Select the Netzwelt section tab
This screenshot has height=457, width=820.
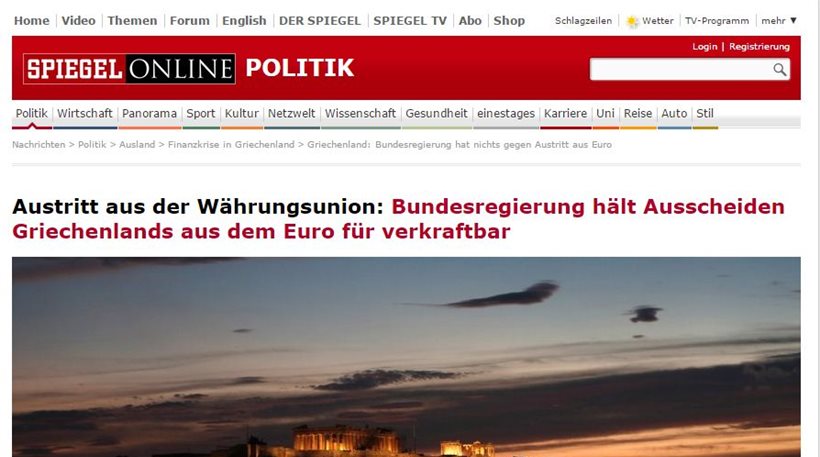[x=291, y=113]
